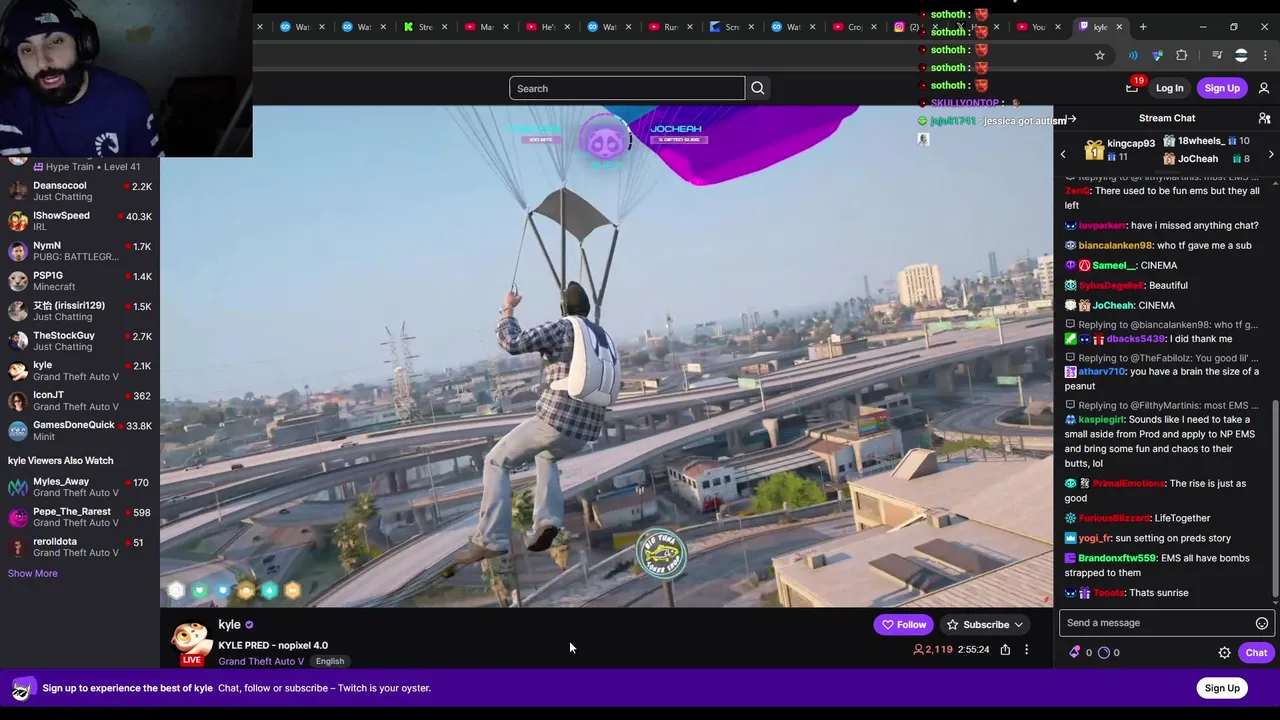Image resolution: width=1280 pixels, height=720 pixels.
Task: Open chat settings gear
Action: click(1224, 652)
